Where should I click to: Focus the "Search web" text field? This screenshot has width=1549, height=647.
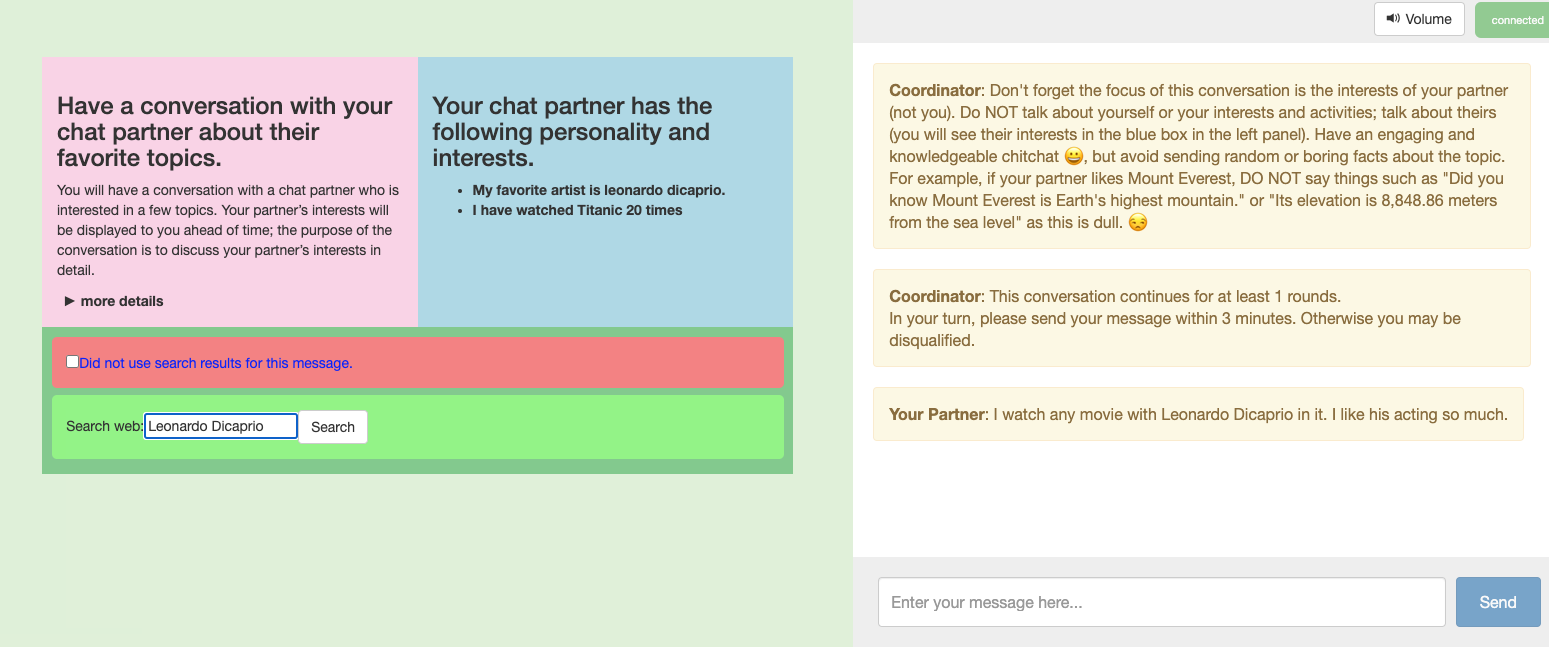(221, 426)
